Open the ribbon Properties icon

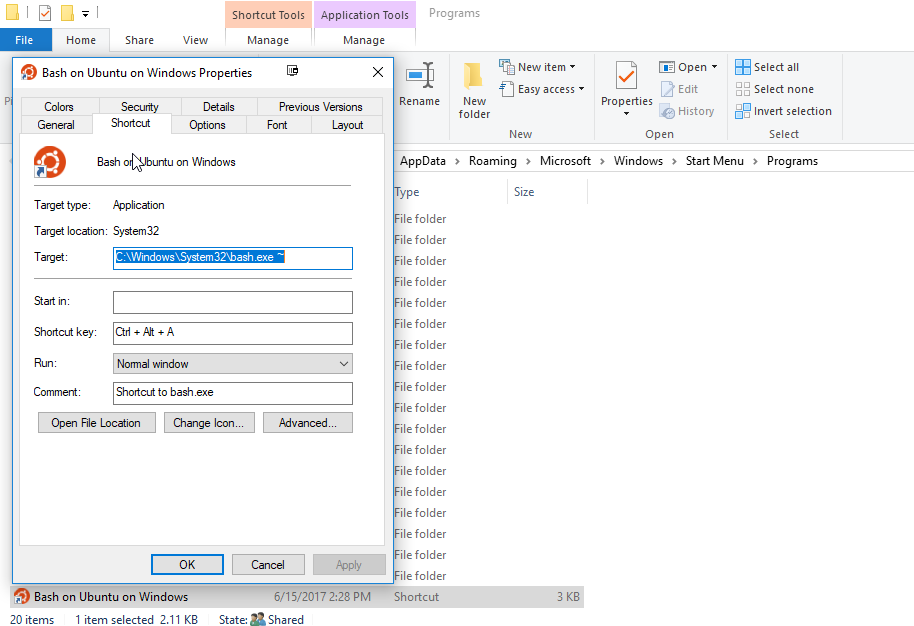click(626, 76)
